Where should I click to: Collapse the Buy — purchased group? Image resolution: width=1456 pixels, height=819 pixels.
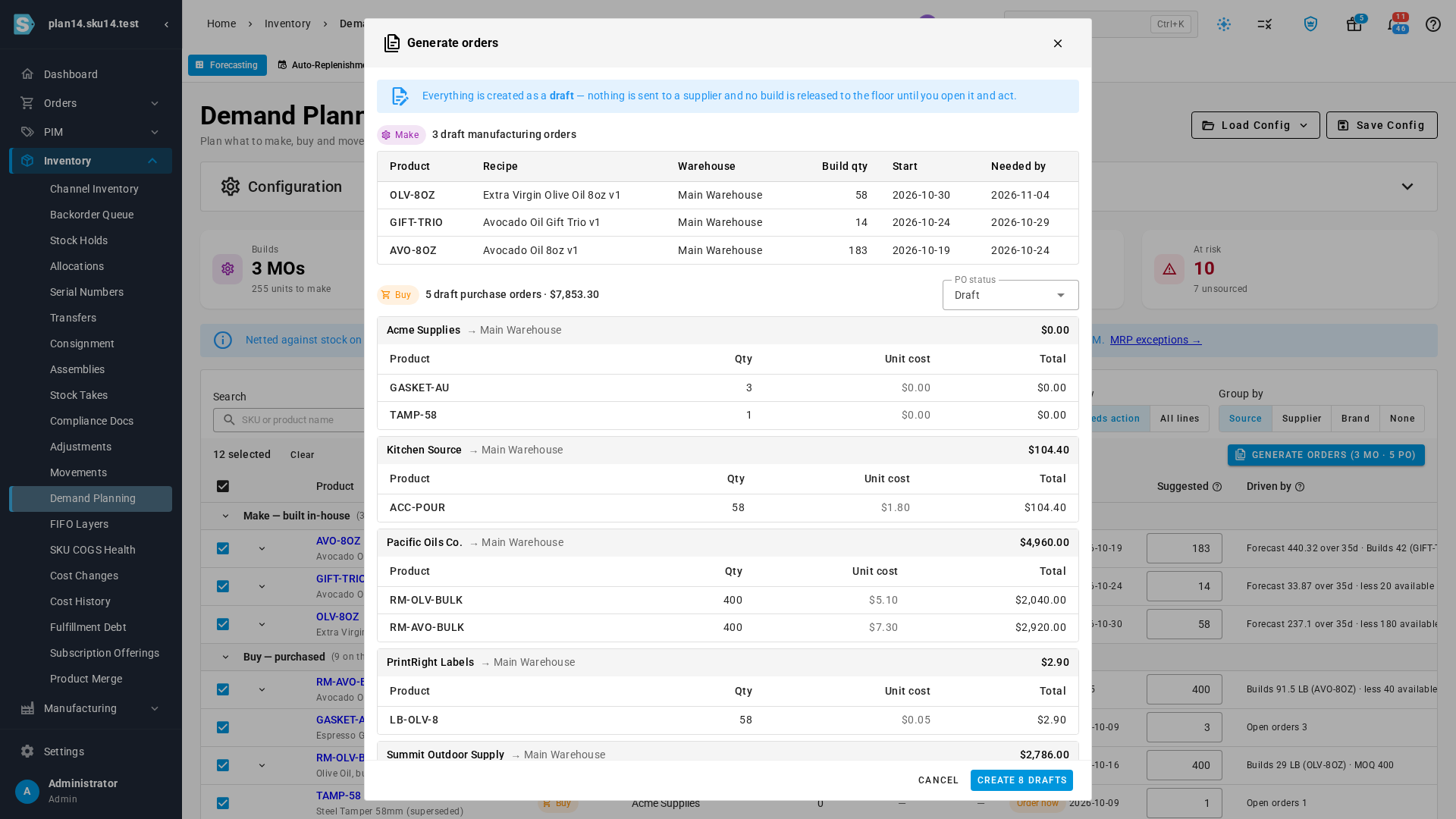point(225,657)
